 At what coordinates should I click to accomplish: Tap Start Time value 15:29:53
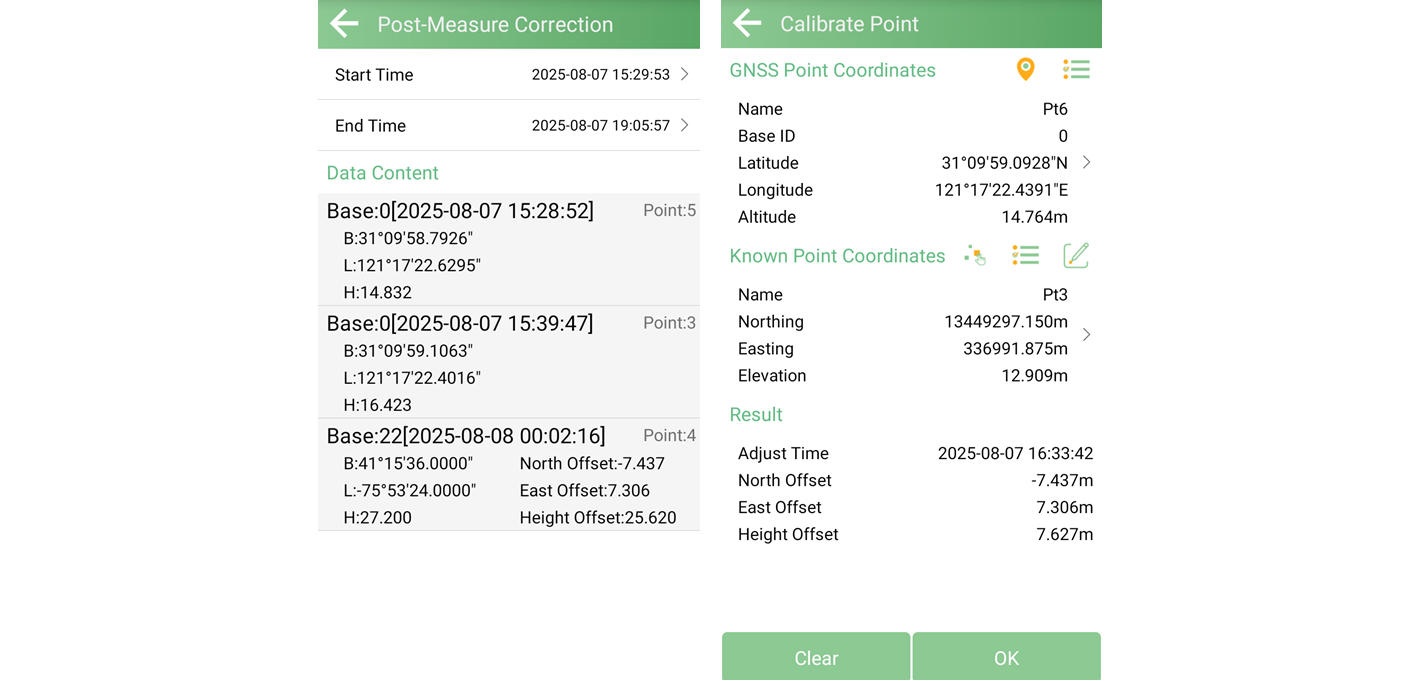point(600,75)
